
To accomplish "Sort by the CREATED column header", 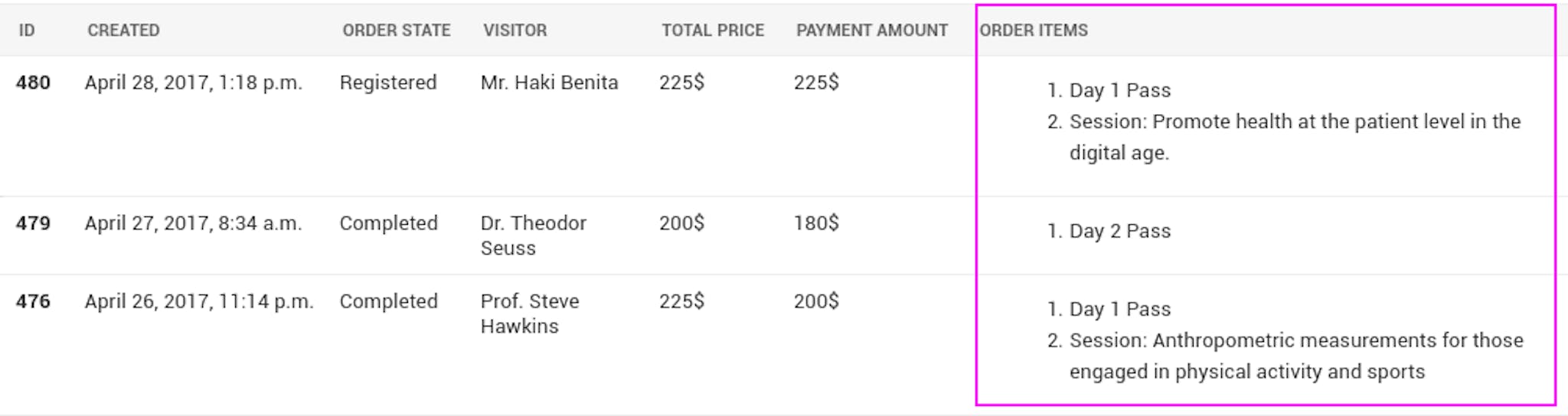I will (123, 31).
